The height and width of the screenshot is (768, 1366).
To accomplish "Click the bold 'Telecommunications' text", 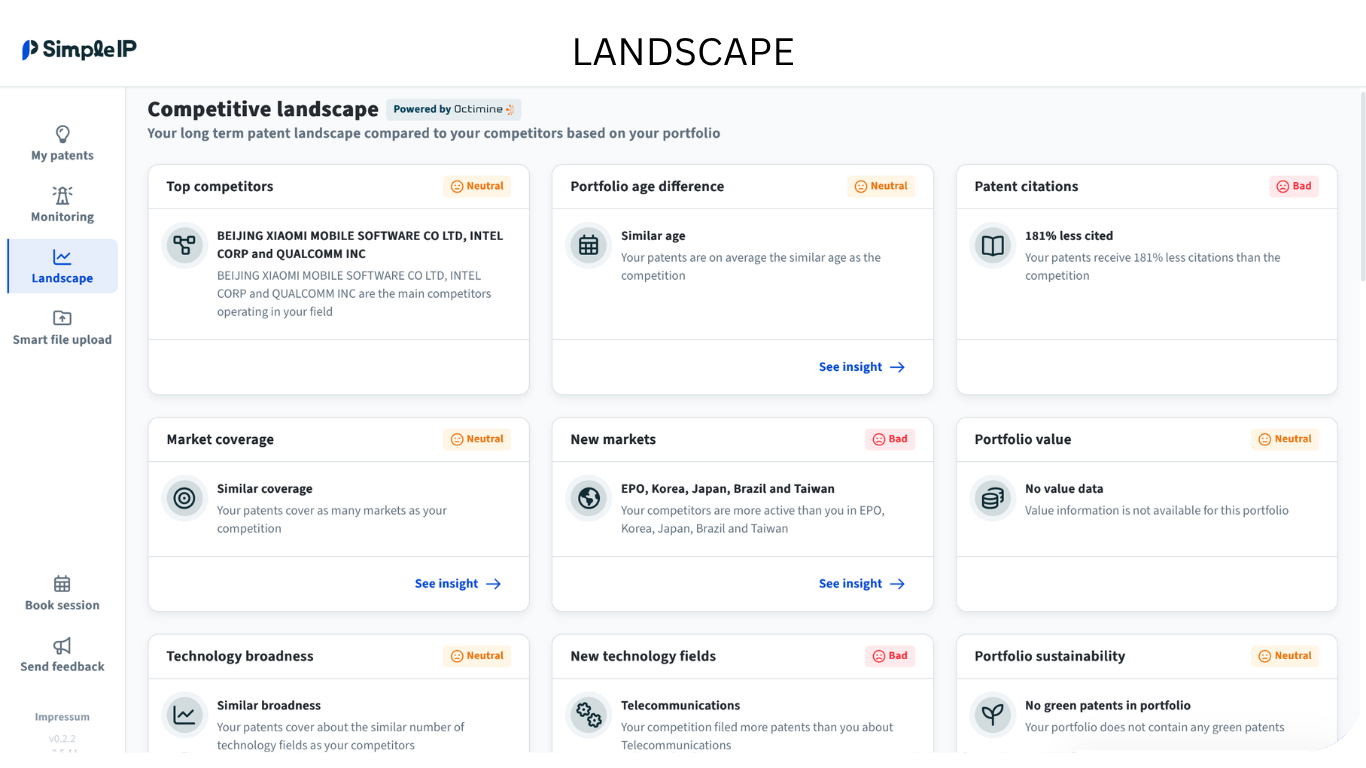I will point(681,706).
